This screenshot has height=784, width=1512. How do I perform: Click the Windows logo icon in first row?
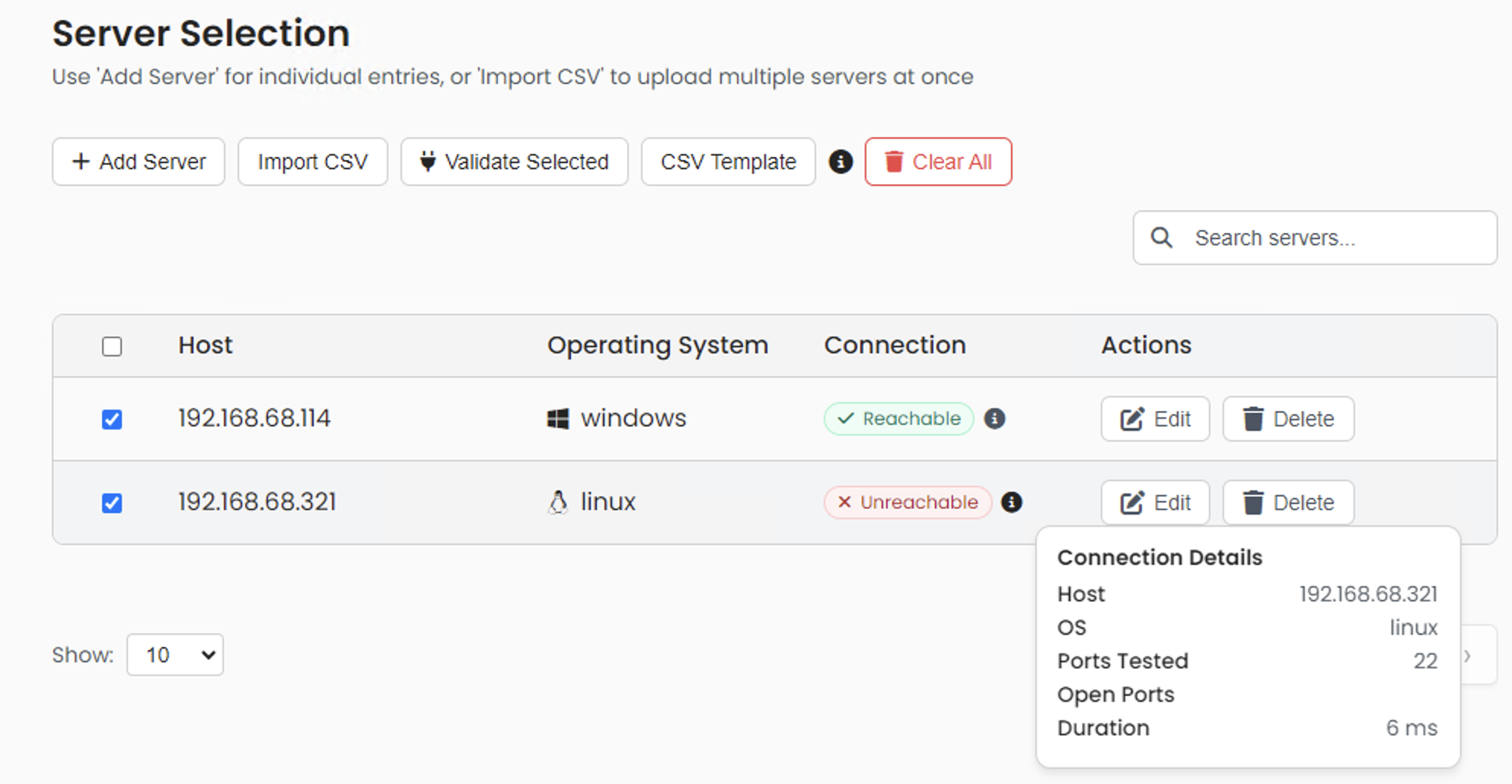tap(558, 419)
